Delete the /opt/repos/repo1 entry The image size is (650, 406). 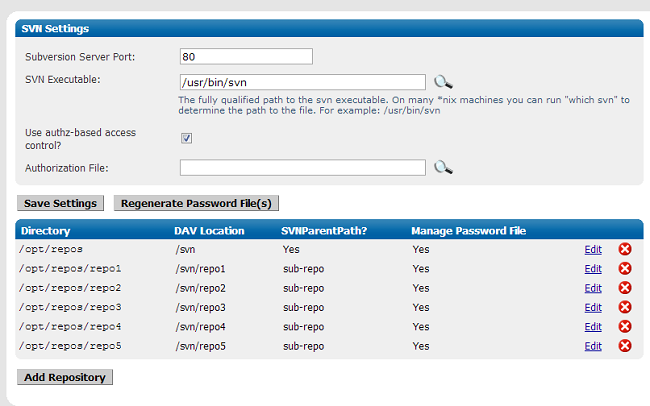click(625, 268)
